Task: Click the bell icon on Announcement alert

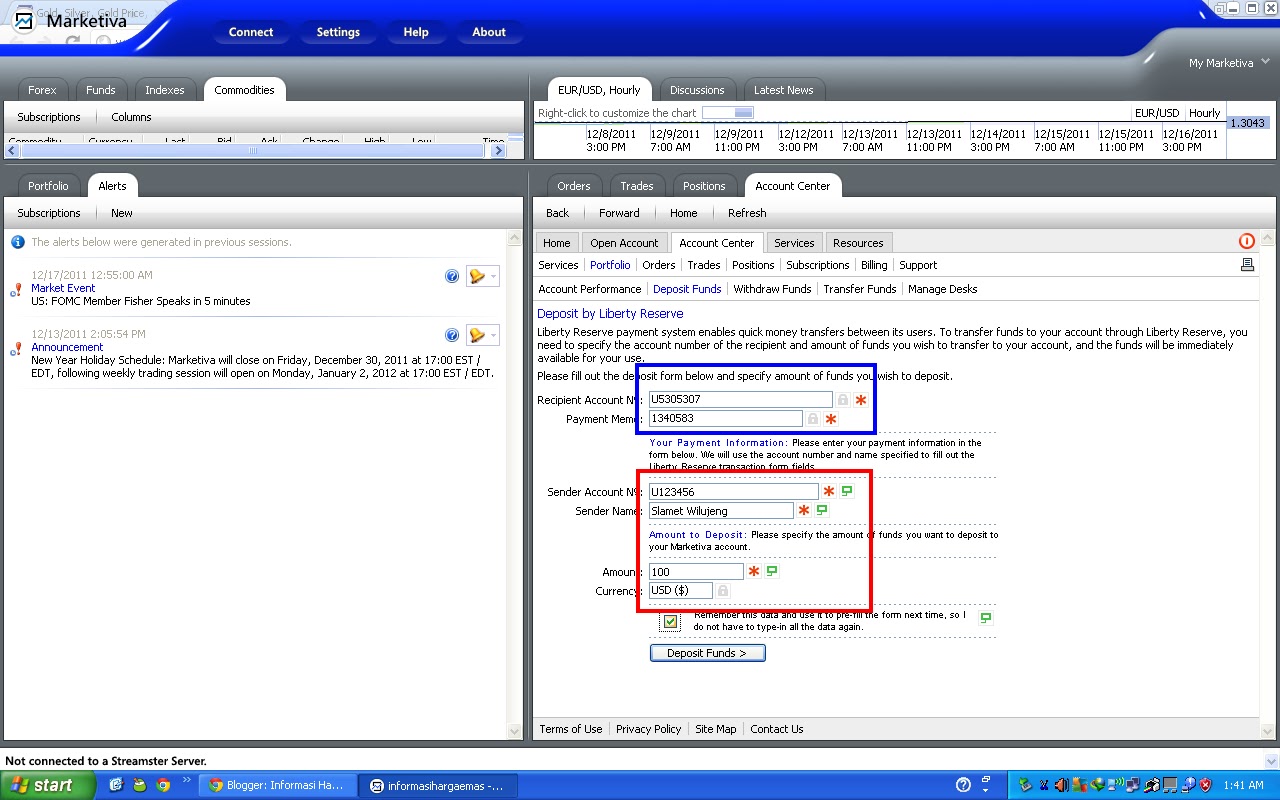Action: (478, 335)
